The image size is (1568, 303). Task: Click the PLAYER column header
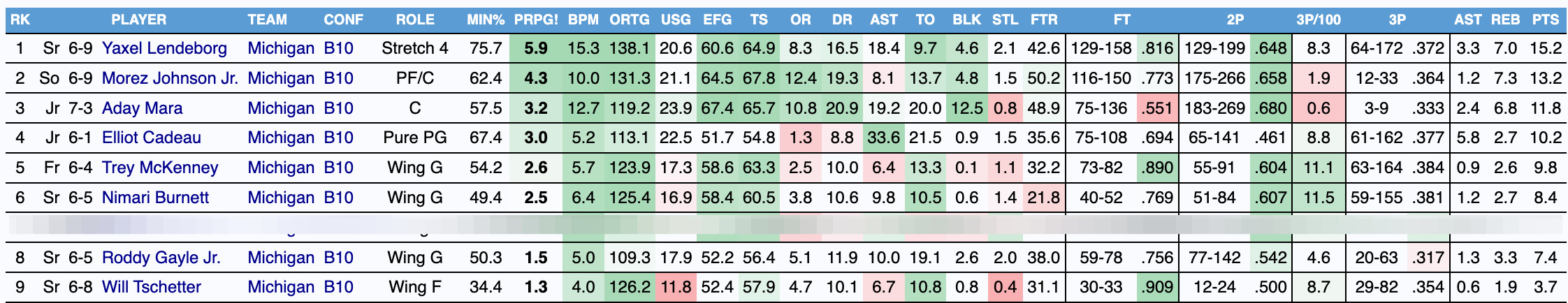(x=138, y=20)
